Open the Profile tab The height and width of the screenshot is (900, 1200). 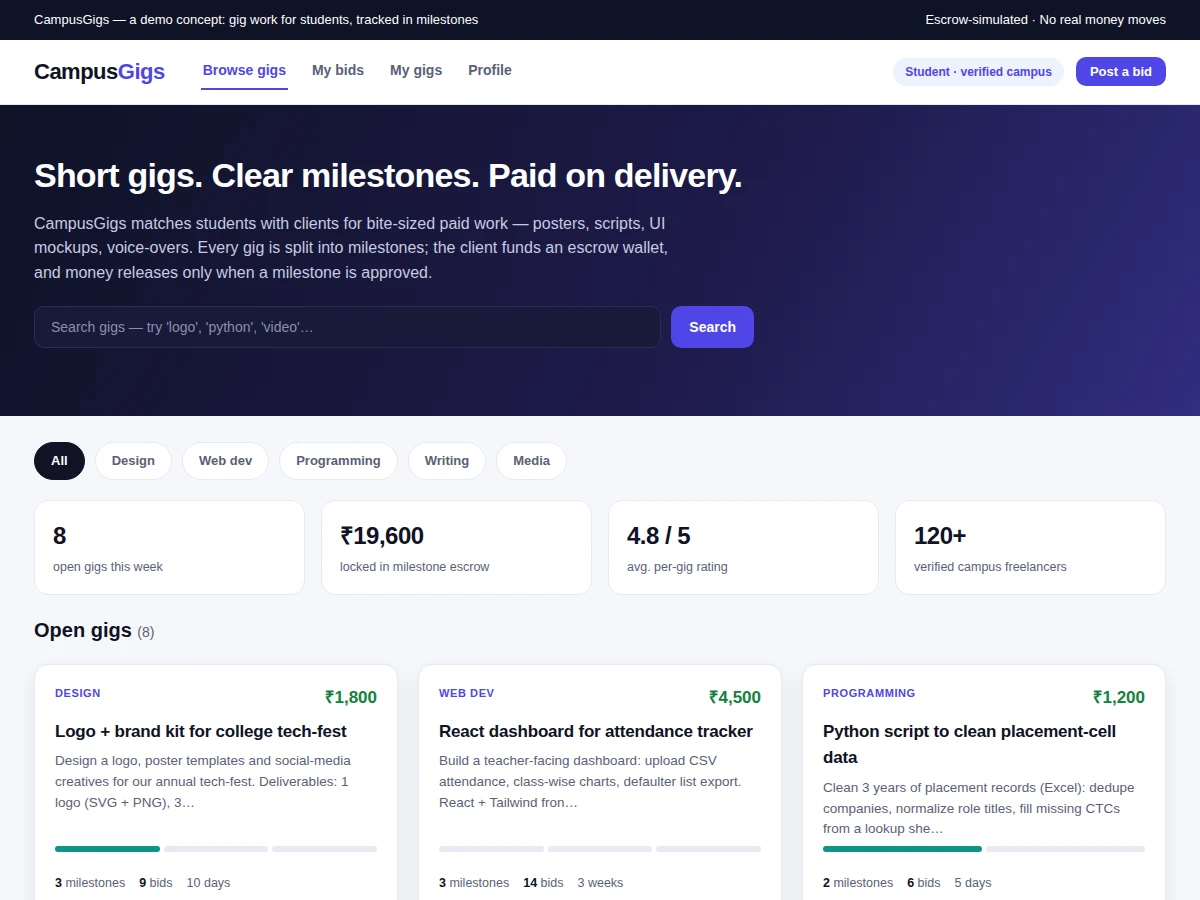point(490,71)
